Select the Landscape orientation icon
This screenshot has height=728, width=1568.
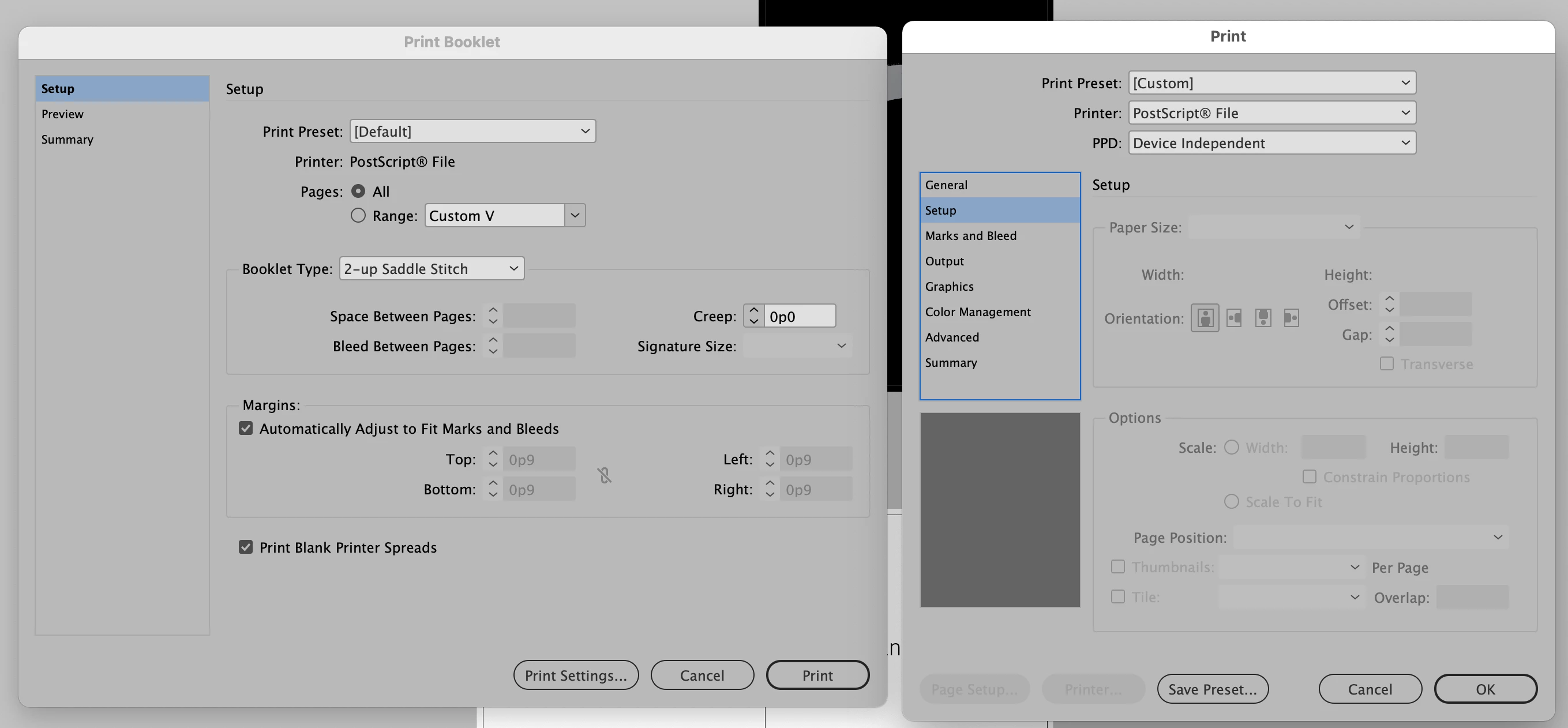1234,318
